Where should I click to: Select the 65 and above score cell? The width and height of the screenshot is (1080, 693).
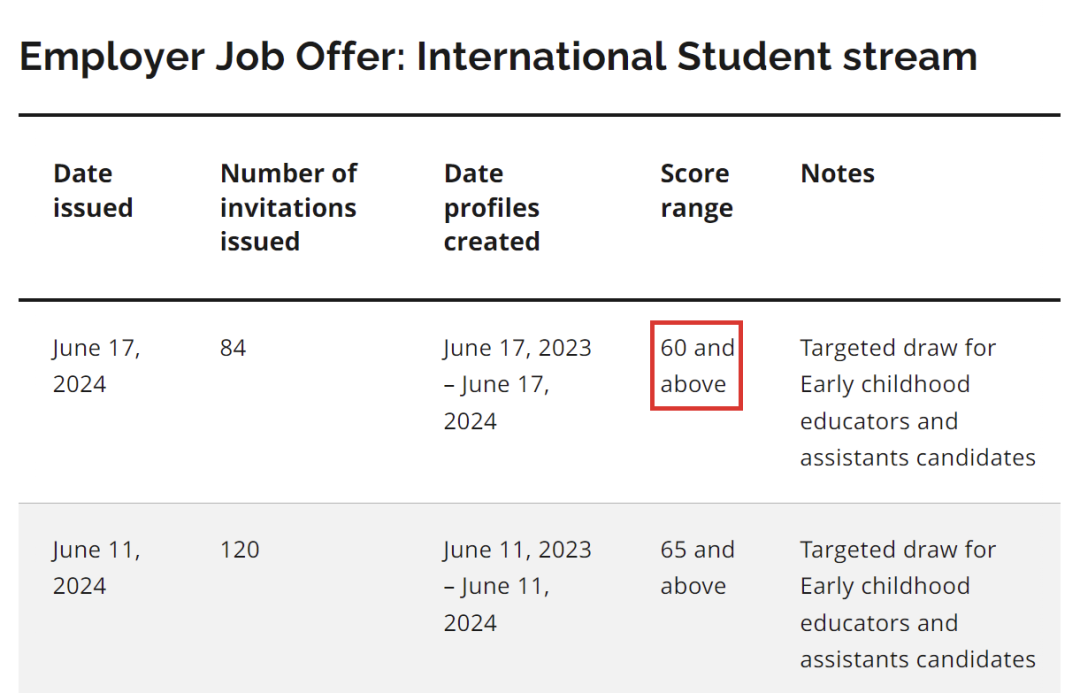697,568
